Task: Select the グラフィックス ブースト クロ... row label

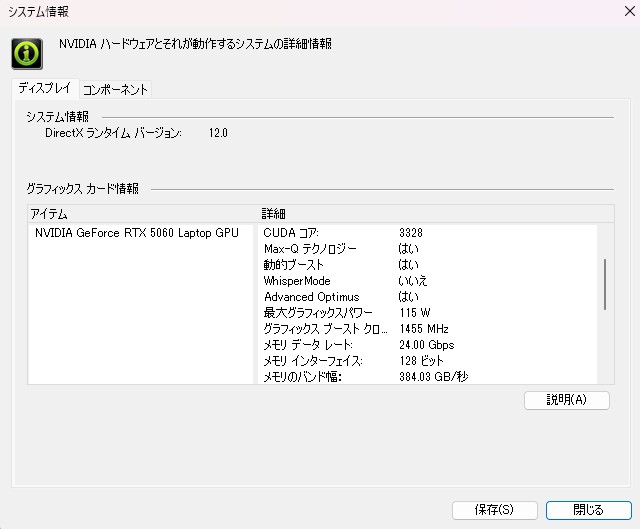Action: click(x=325, y=329)
